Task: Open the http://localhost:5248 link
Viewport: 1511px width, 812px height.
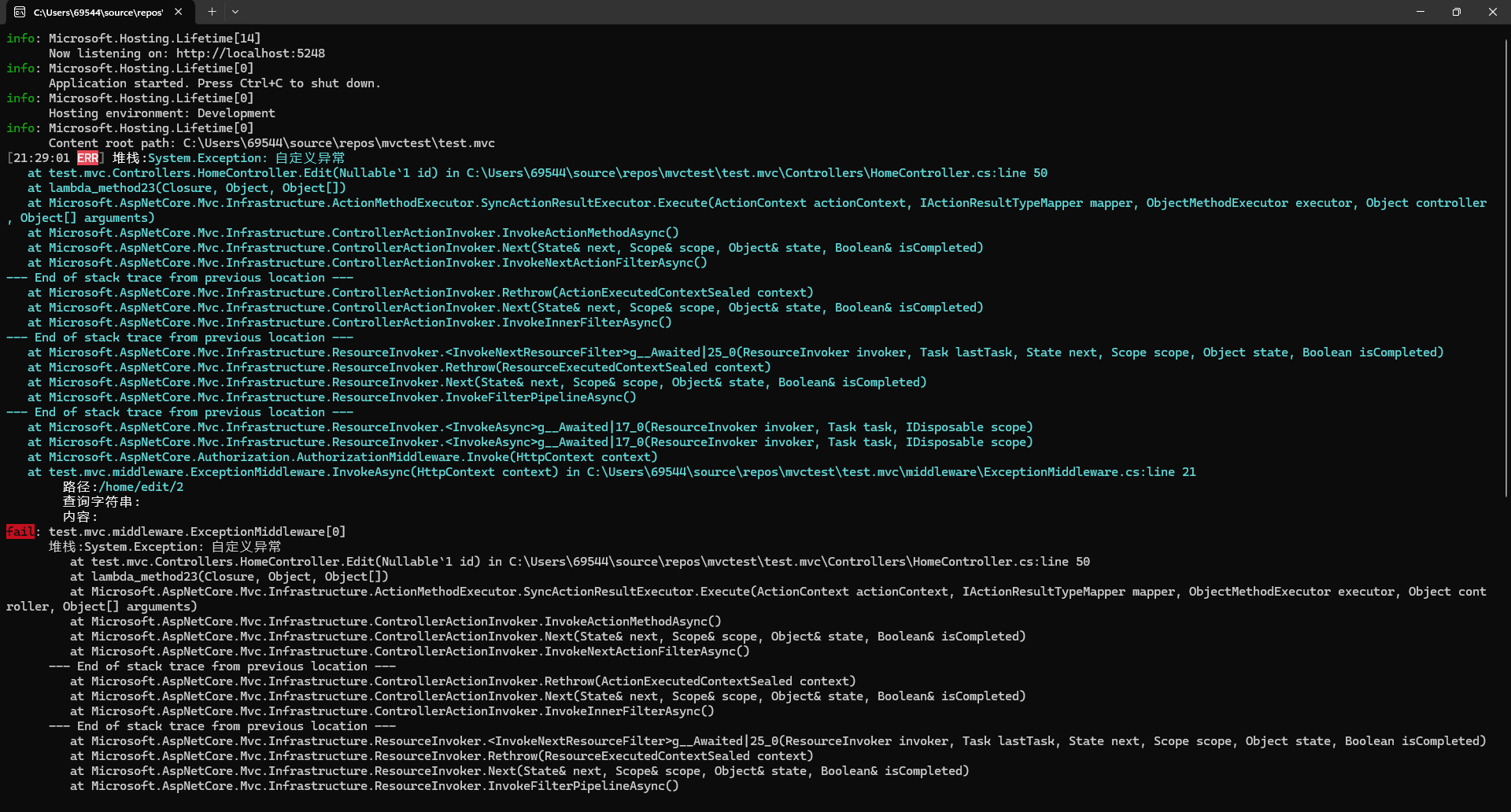Action: pyautogui.click(x=250, y=54)
